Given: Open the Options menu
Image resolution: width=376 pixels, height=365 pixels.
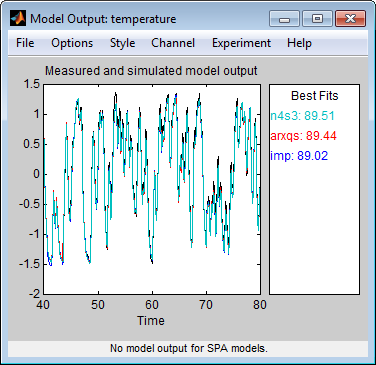Looking at the screenshot, I should (72, 43).
